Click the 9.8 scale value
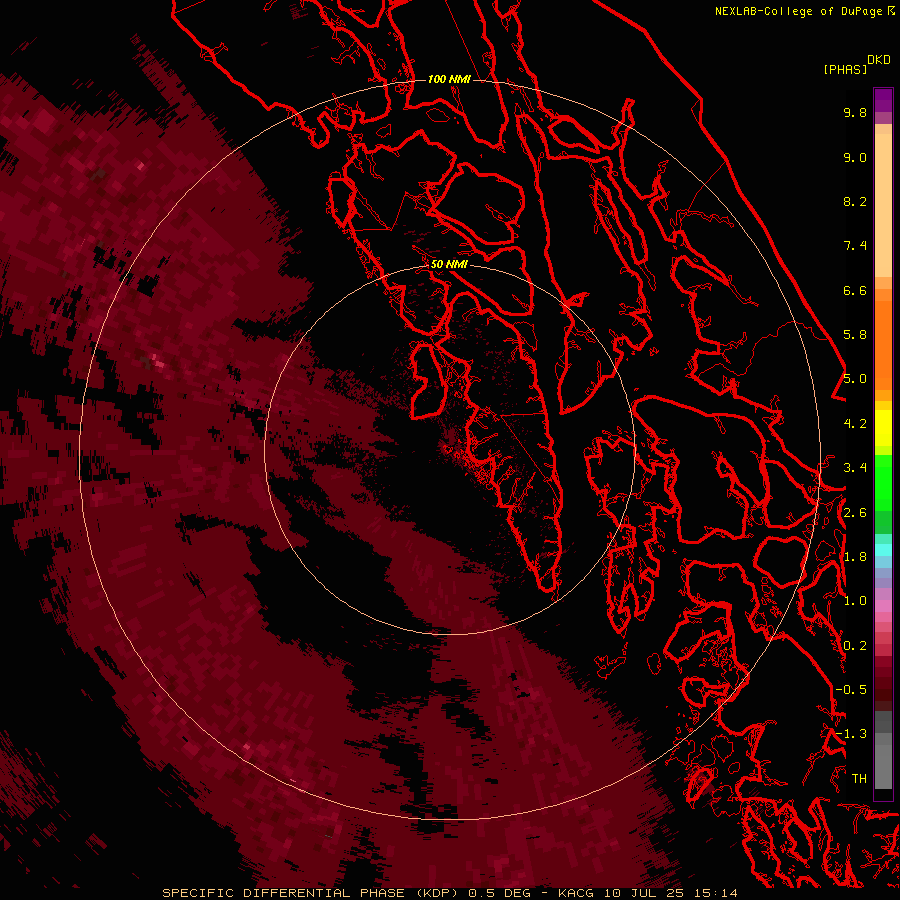The width and height of the screenshot is (900, 900). (855, 112)
